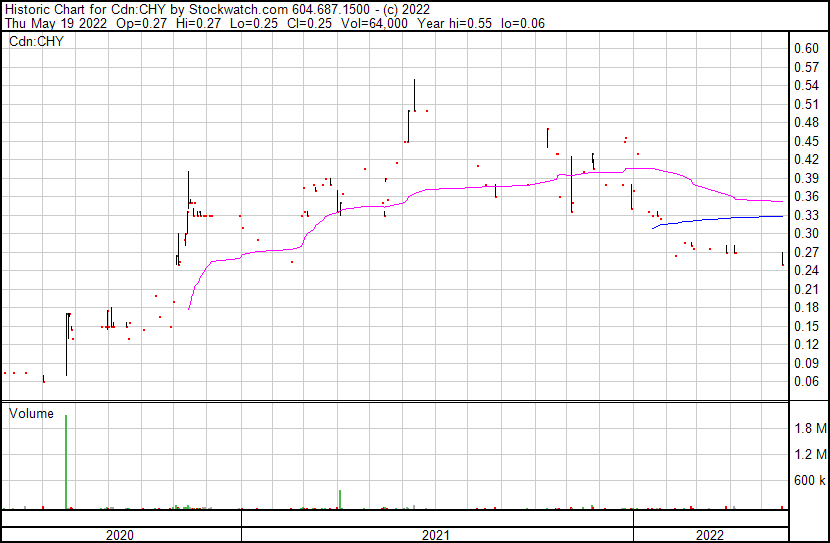The height and width of the screenshot is (543, 830).
Task: Click the peak price bar reaching 0.55
Action: pos(414,95)
